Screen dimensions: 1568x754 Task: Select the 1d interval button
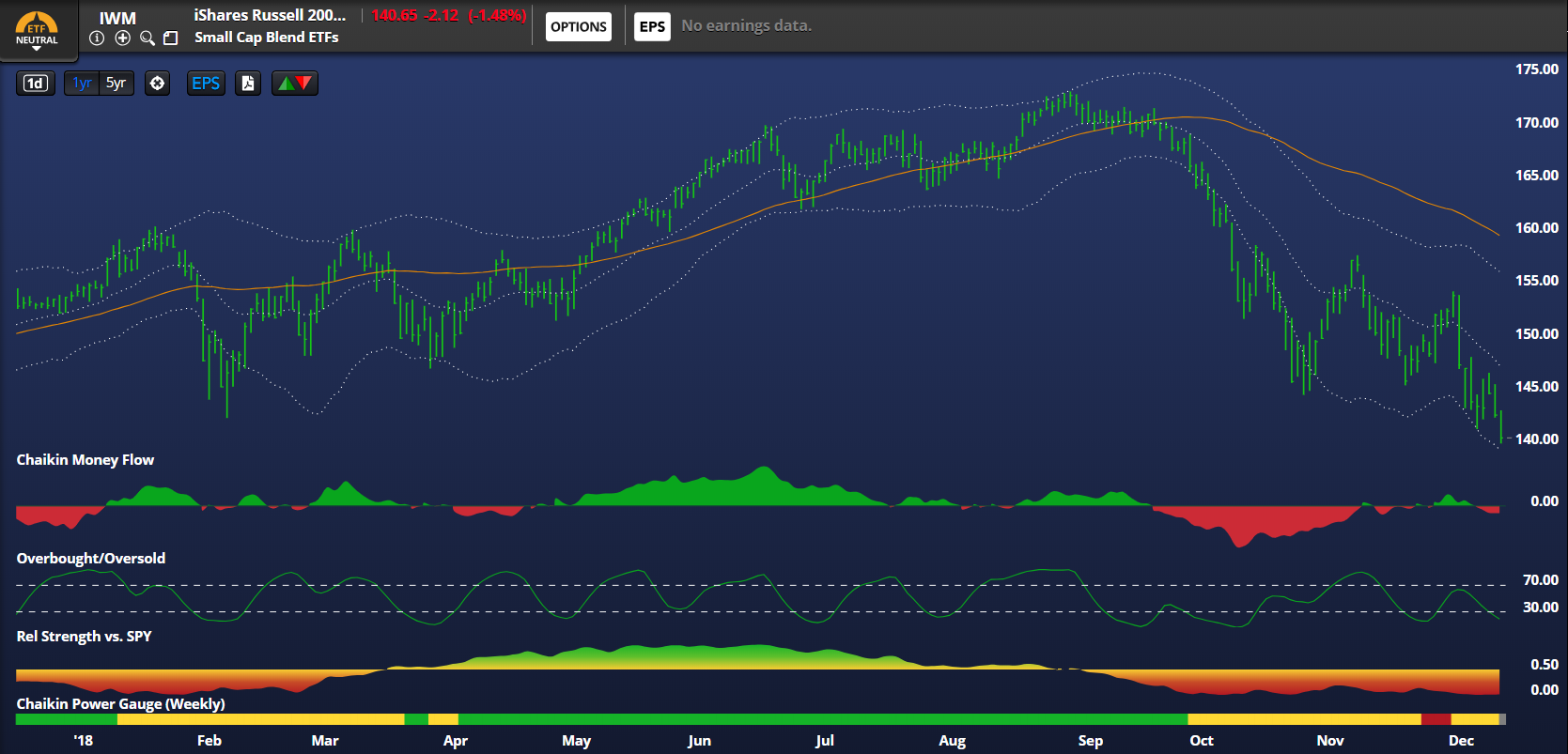[x=36, y=84]
